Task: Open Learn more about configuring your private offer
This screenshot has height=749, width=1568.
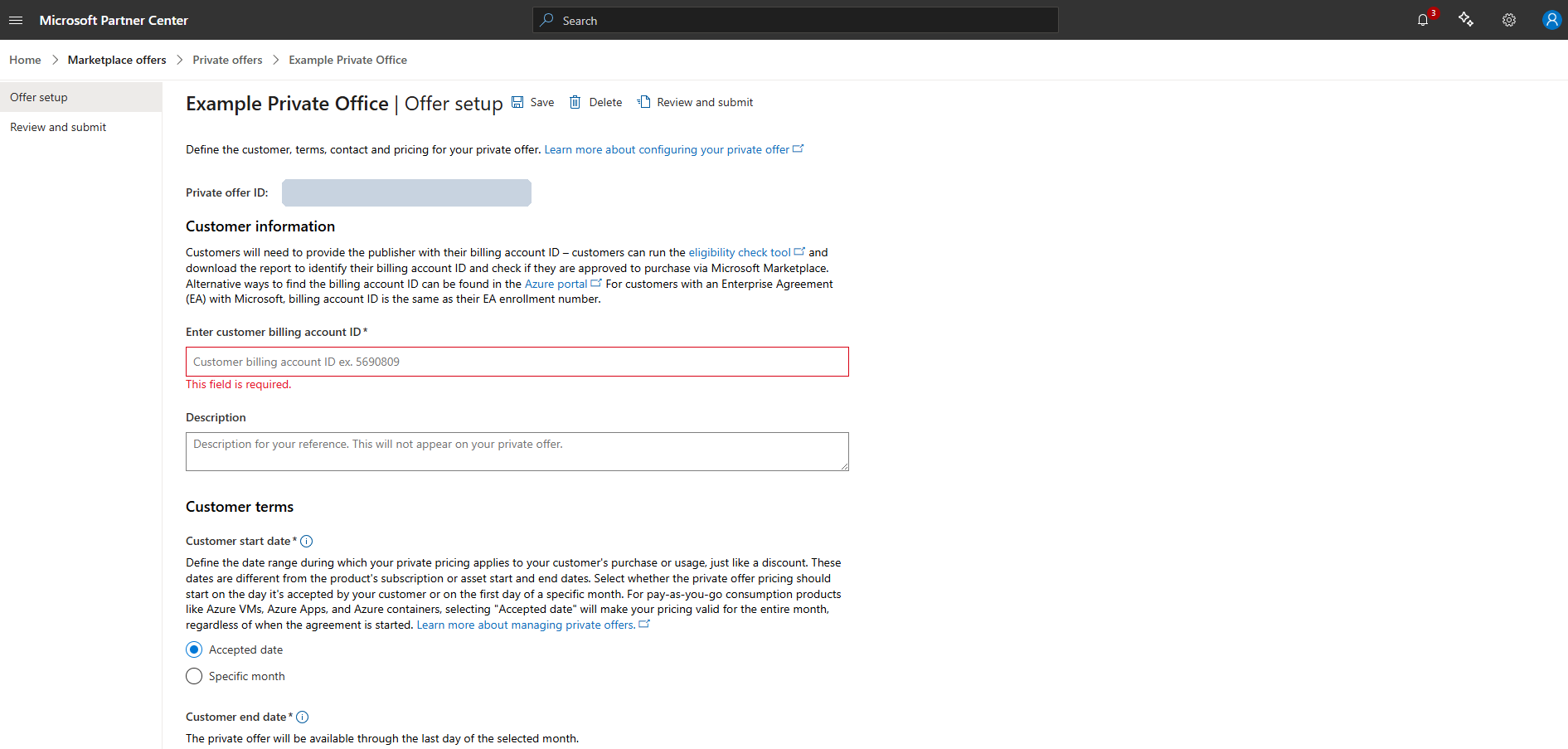Action: [x=667, y=149]
